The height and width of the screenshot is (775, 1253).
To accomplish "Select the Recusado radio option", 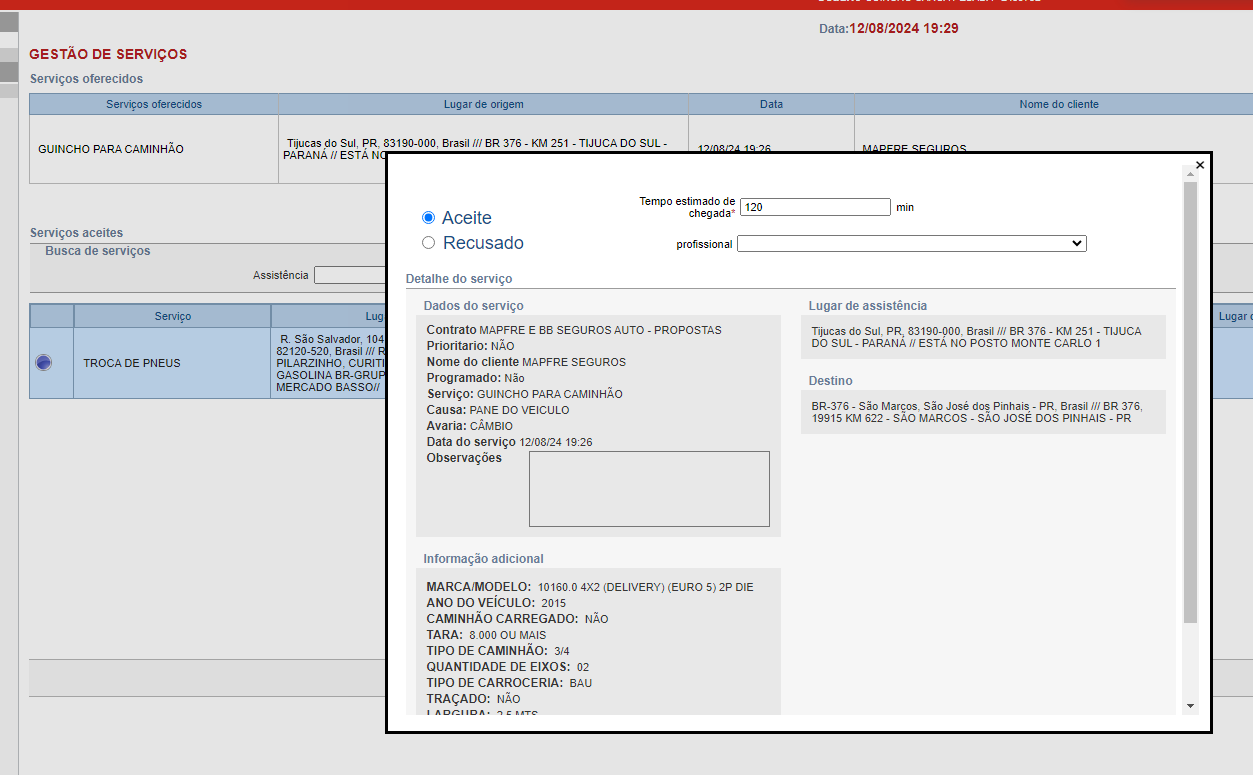I will [429, 242].
